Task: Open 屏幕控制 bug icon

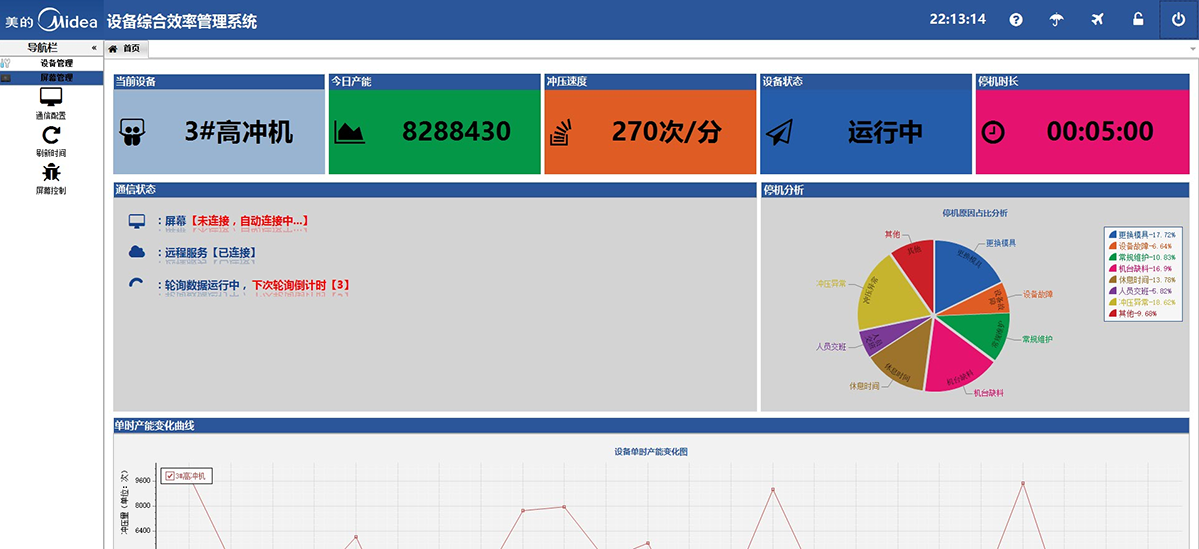Action: (51, 173)
